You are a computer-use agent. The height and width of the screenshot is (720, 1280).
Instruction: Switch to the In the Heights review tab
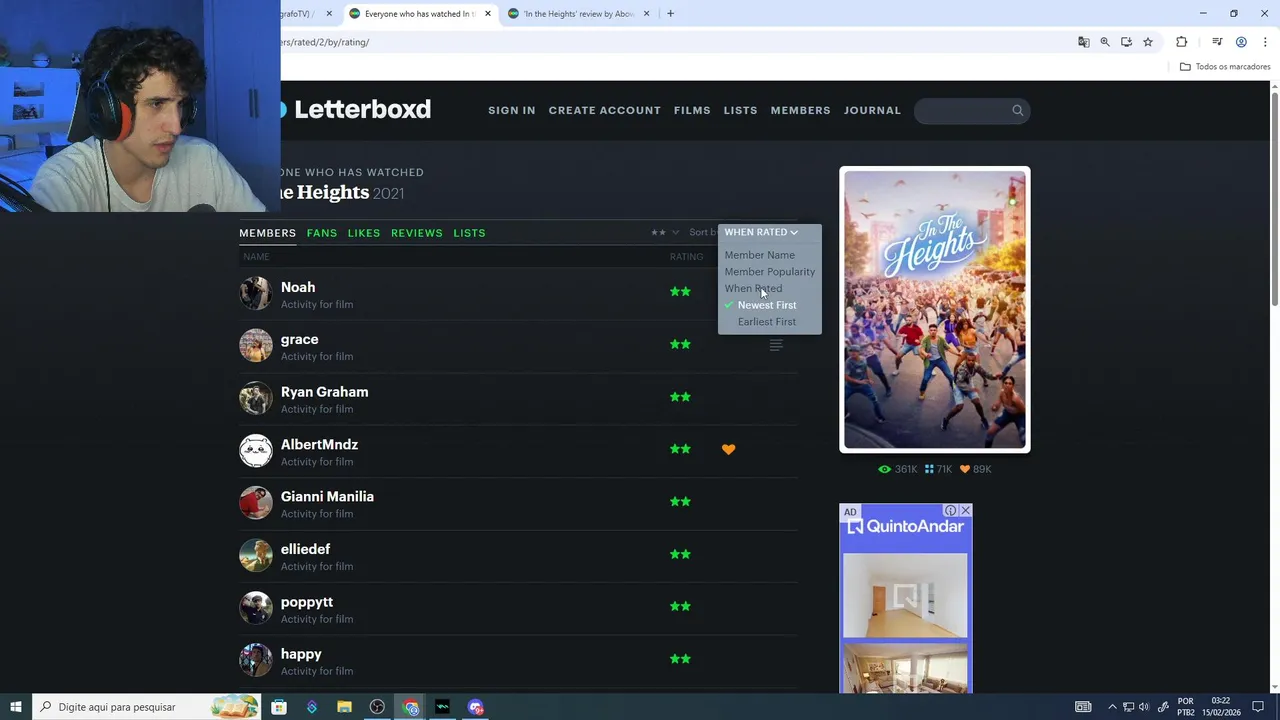point(578,14)
